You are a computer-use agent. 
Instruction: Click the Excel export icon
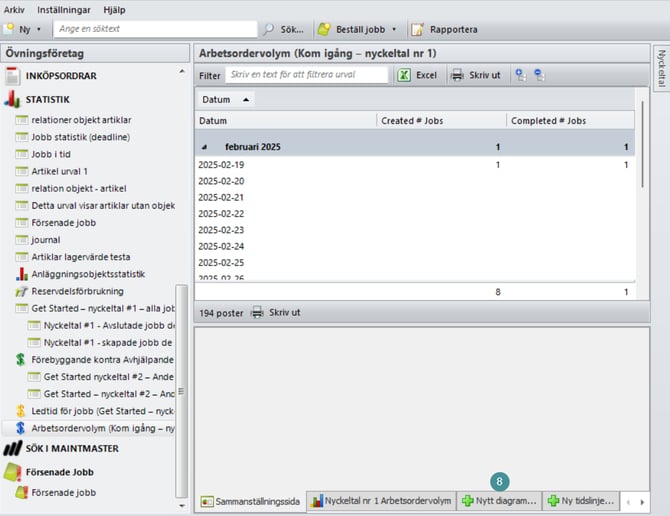[x=403, y=75]
